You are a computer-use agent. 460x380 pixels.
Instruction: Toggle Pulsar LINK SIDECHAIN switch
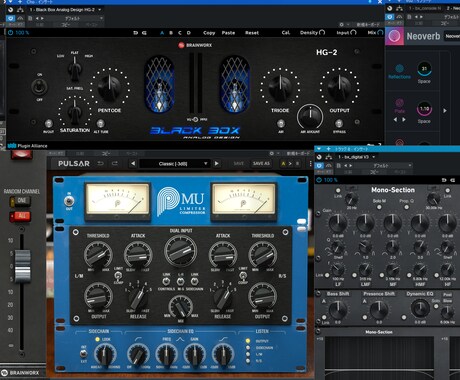(194, 281)
